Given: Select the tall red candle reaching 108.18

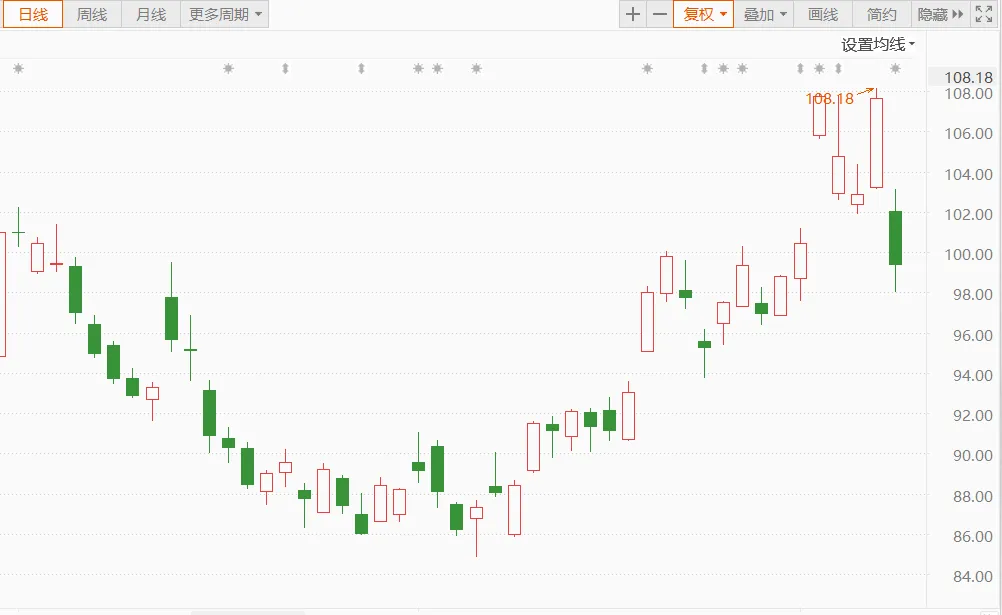Looking at the screenshot, I should click(876, 143).
